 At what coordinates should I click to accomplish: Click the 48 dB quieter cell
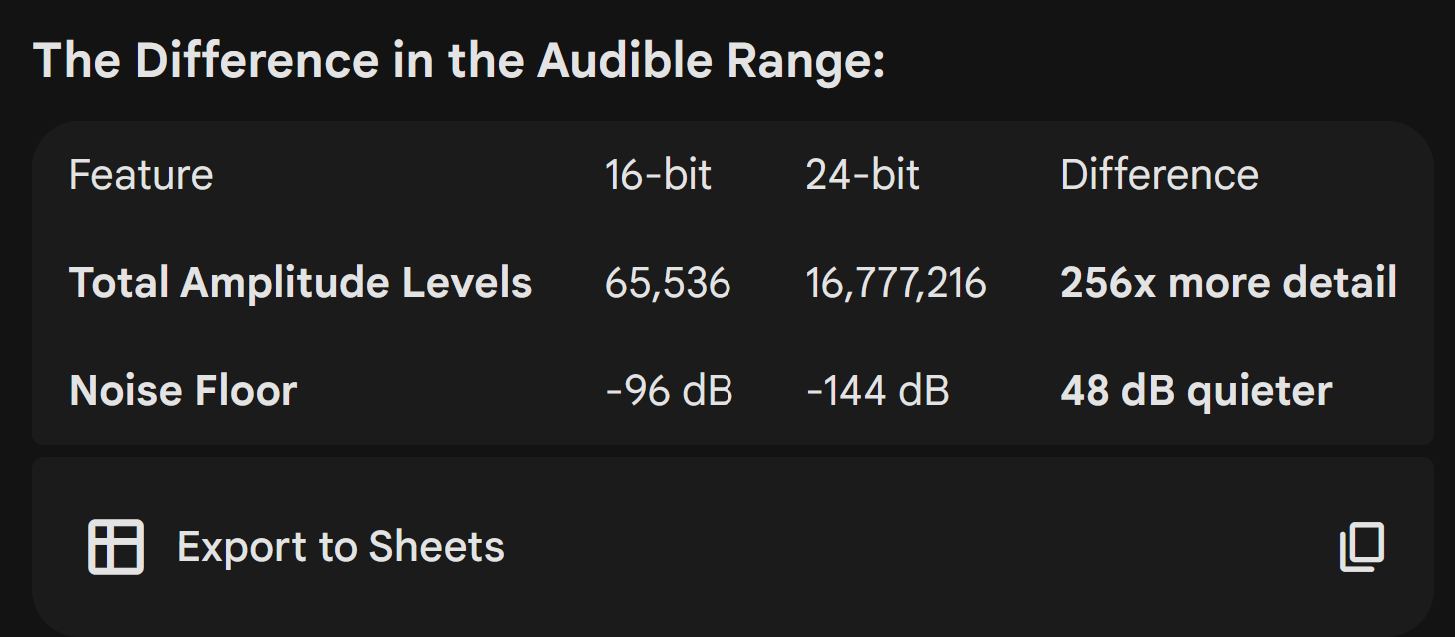pyautogui.click(x=1196, y=390)
